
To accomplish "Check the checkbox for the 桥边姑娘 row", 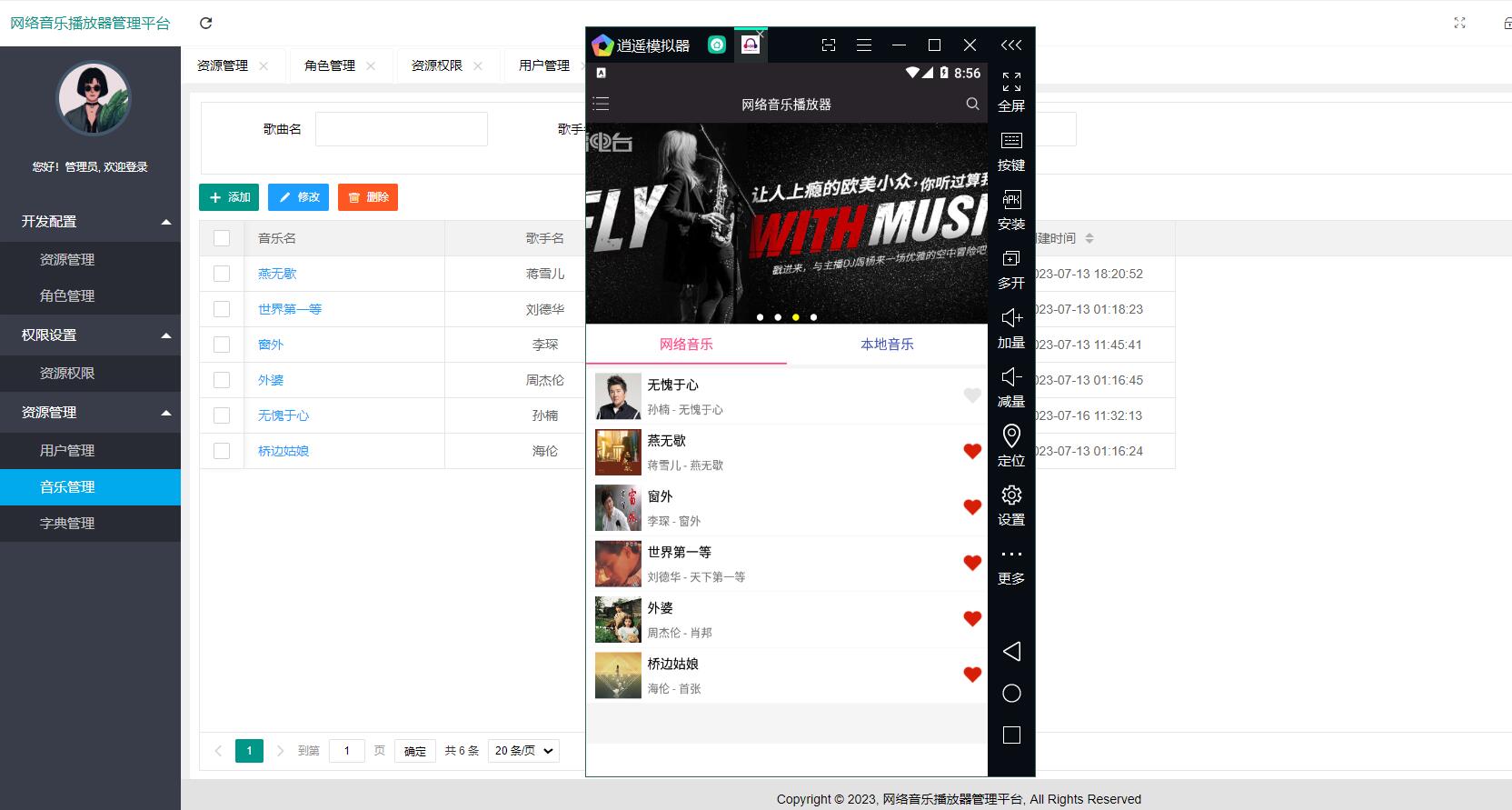I will tap(222, 451).
